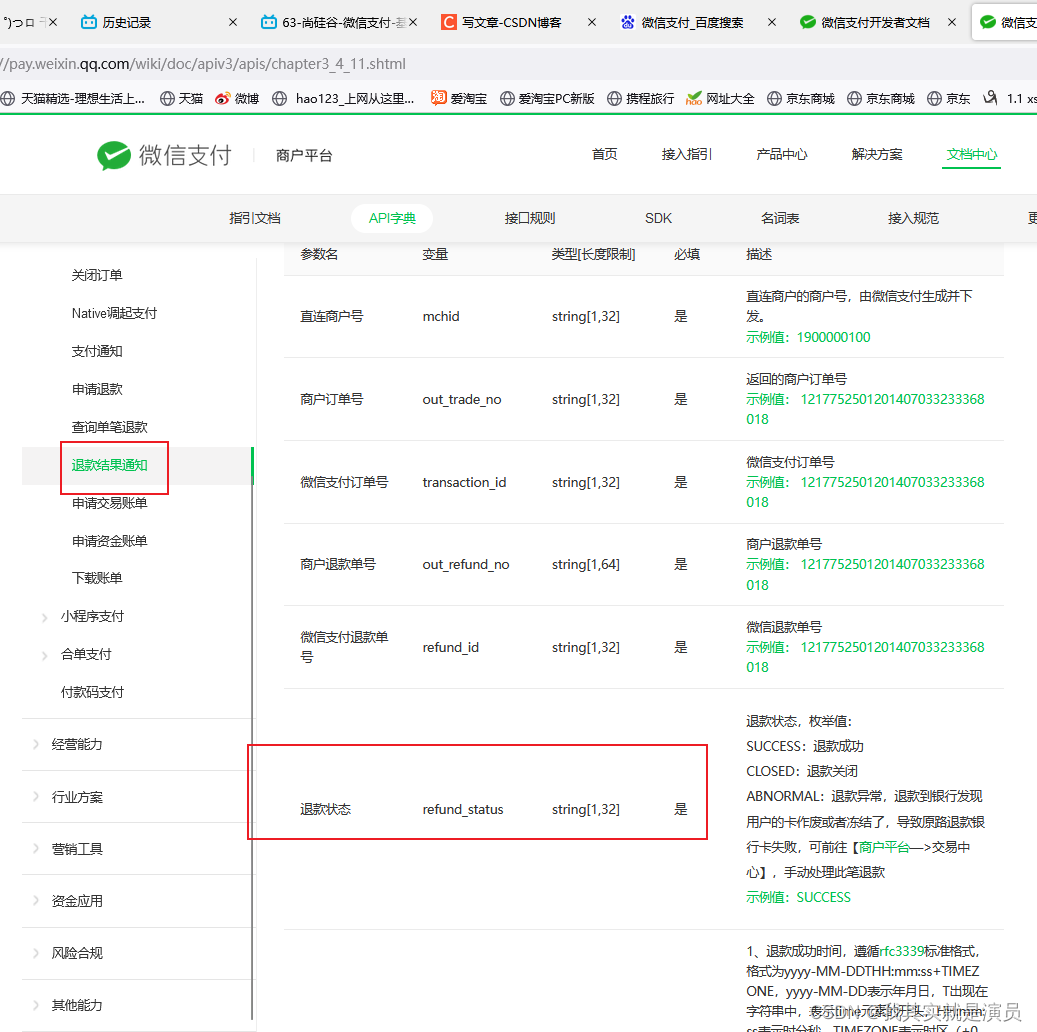Open 支付通知 in sidebar
Image resolution: width=1037 pixels, height=1032 pixels.
click(97, 351)
